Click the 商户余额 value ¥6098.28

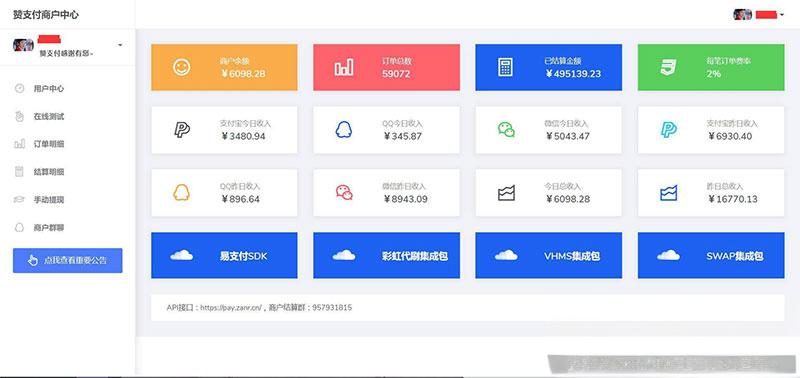pos(243,73)
